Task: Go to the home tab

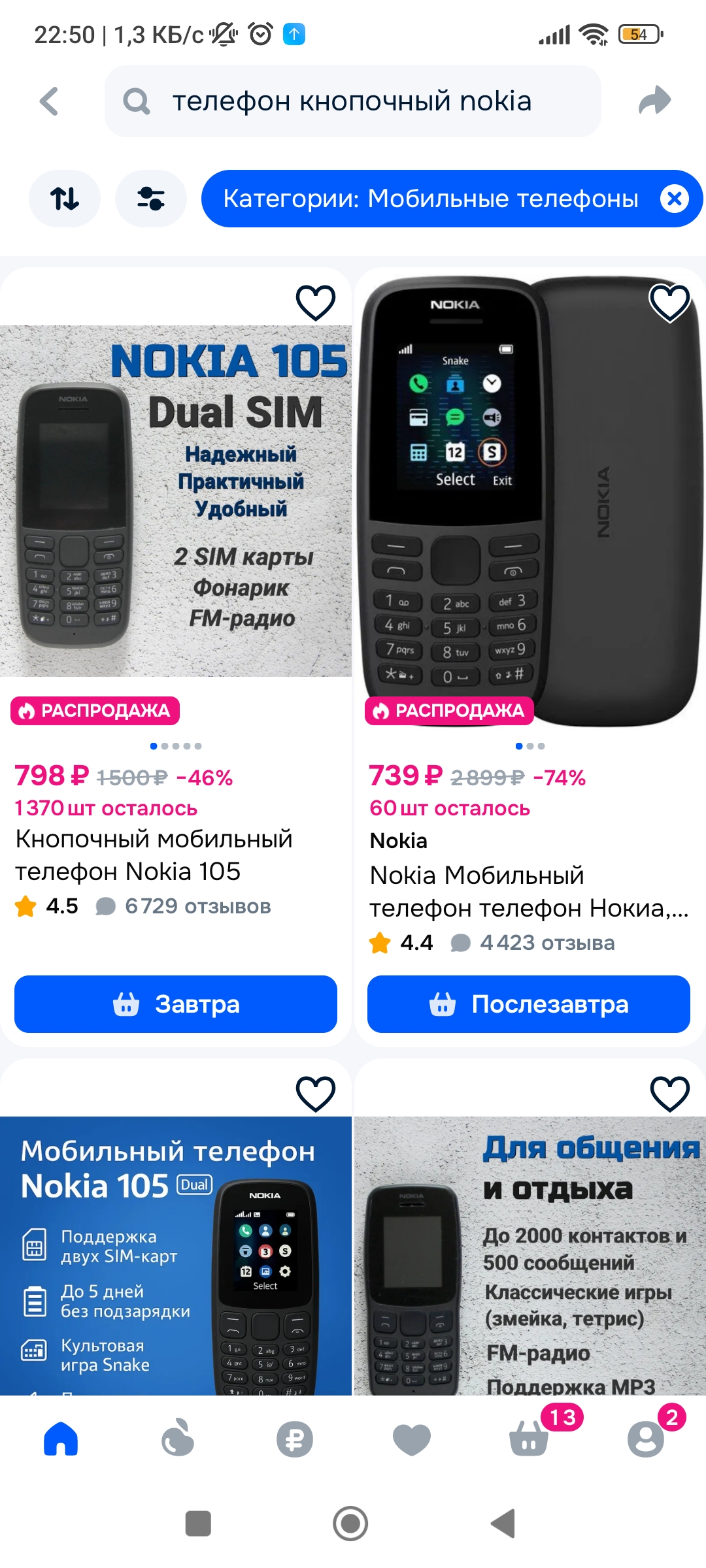Action: (61, 1439)
